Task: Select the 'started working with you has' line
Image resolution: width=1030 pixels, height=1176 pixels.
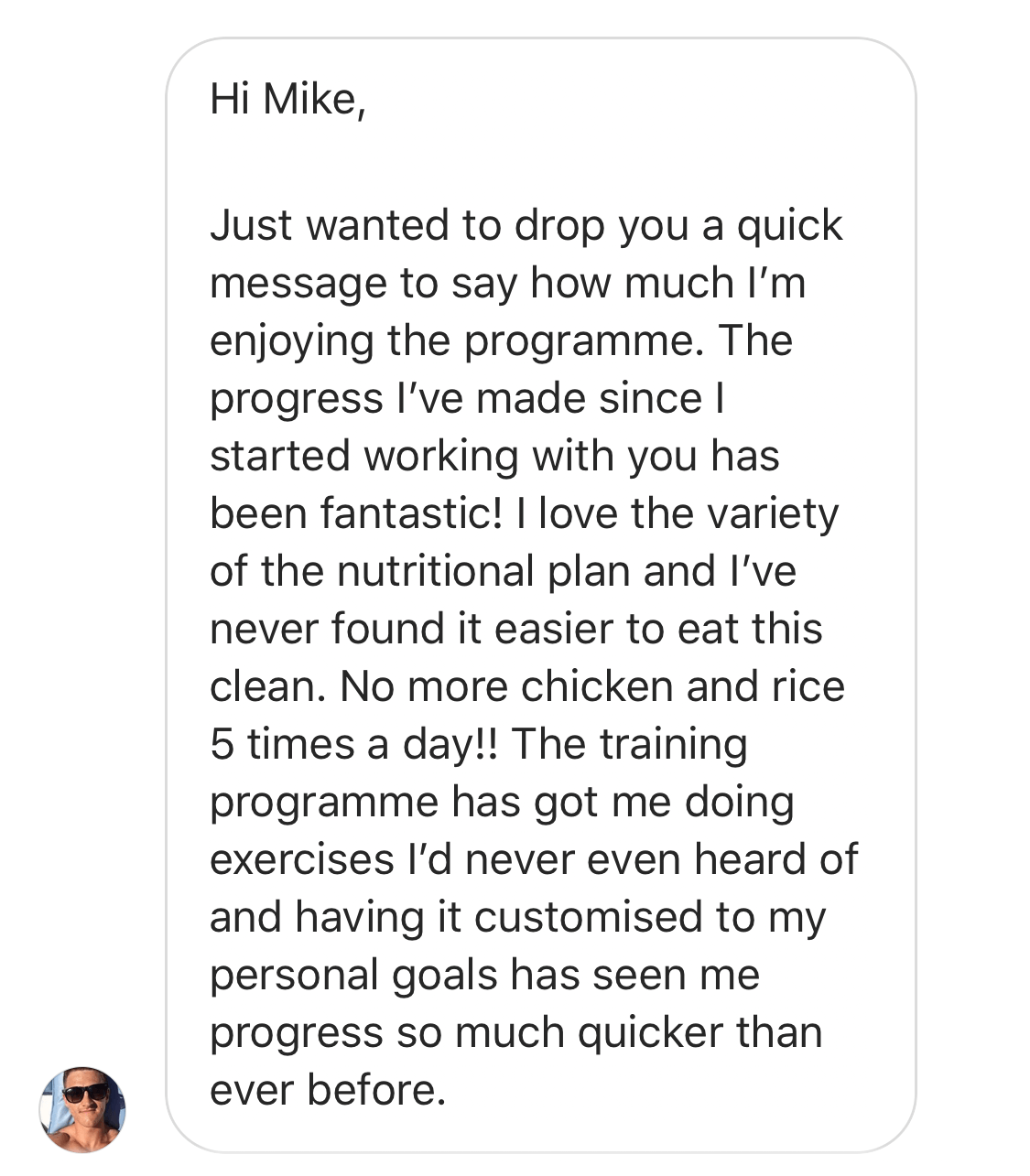Action: tap(494, 456)
